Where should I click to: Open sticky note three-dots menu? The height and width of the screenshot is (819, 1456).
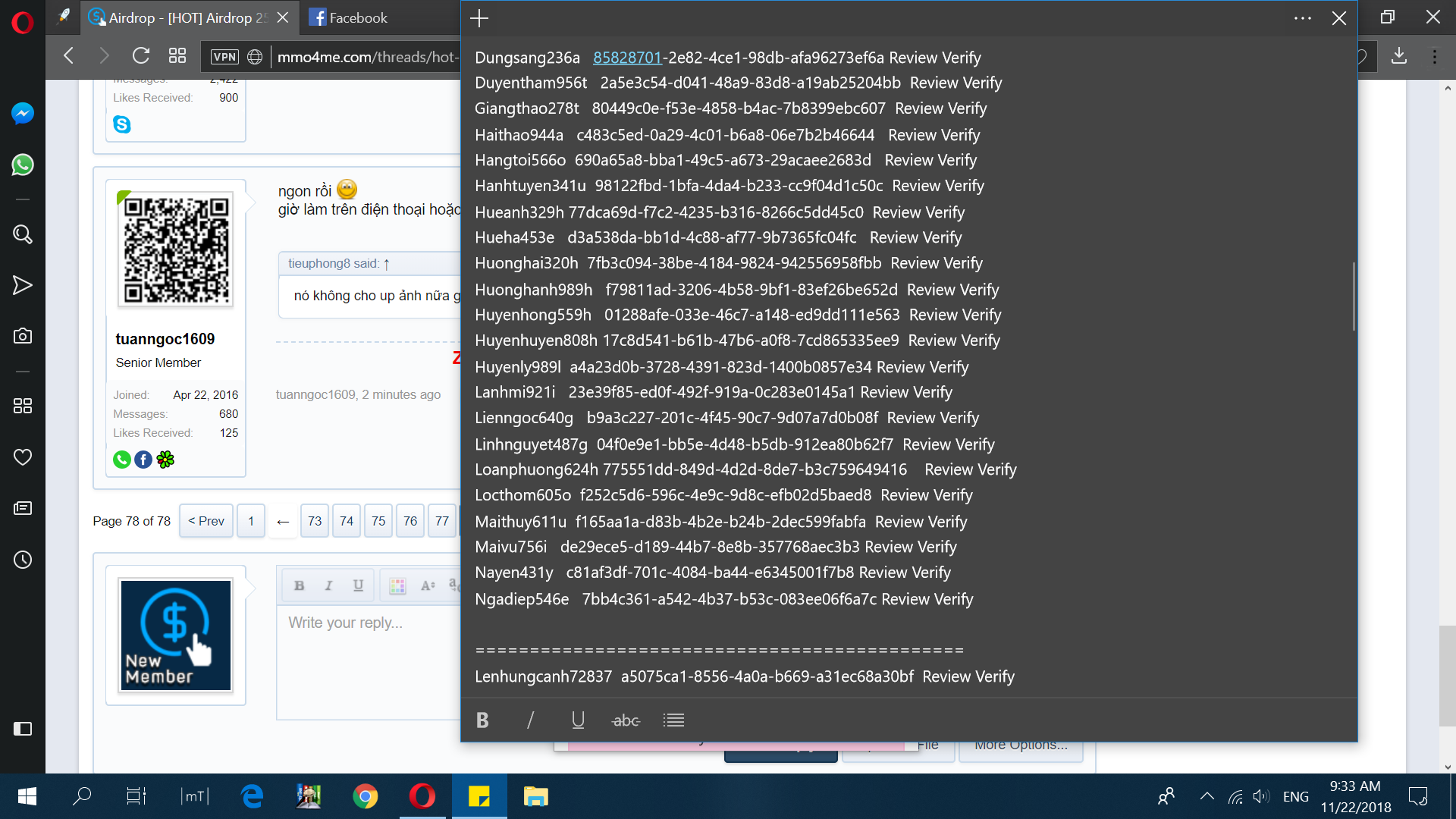[x=1303, y=18]
